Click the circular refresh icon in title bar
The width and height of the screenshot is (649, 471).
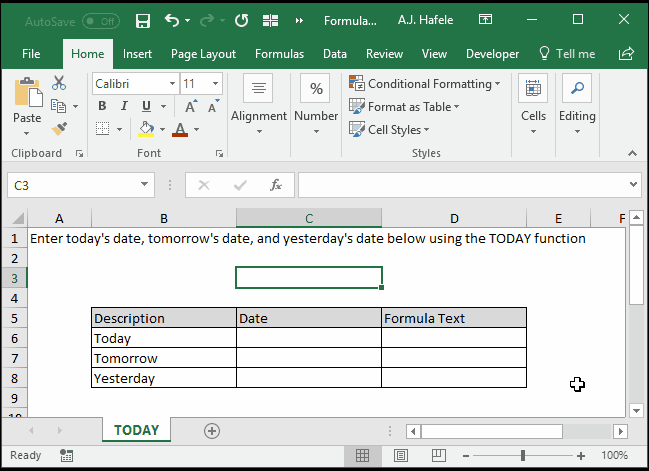[241, 20]
